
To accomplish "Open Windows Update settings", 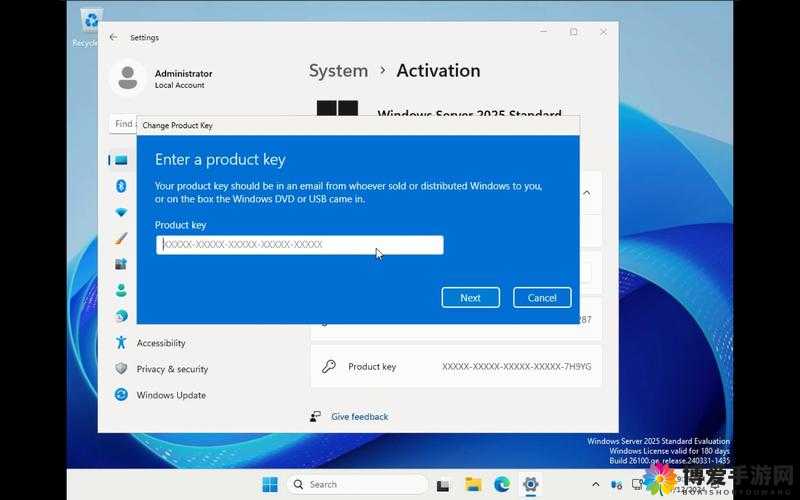I will pyautogui.click(x=171, y=395).
